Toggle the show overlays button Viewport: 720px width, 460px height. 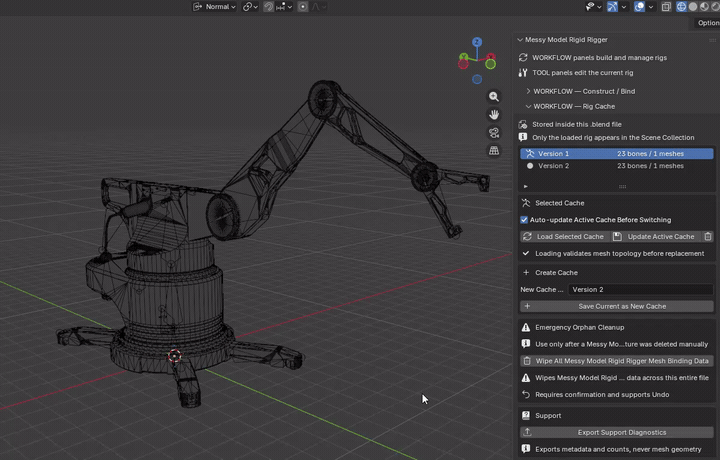tap(639, 6)
